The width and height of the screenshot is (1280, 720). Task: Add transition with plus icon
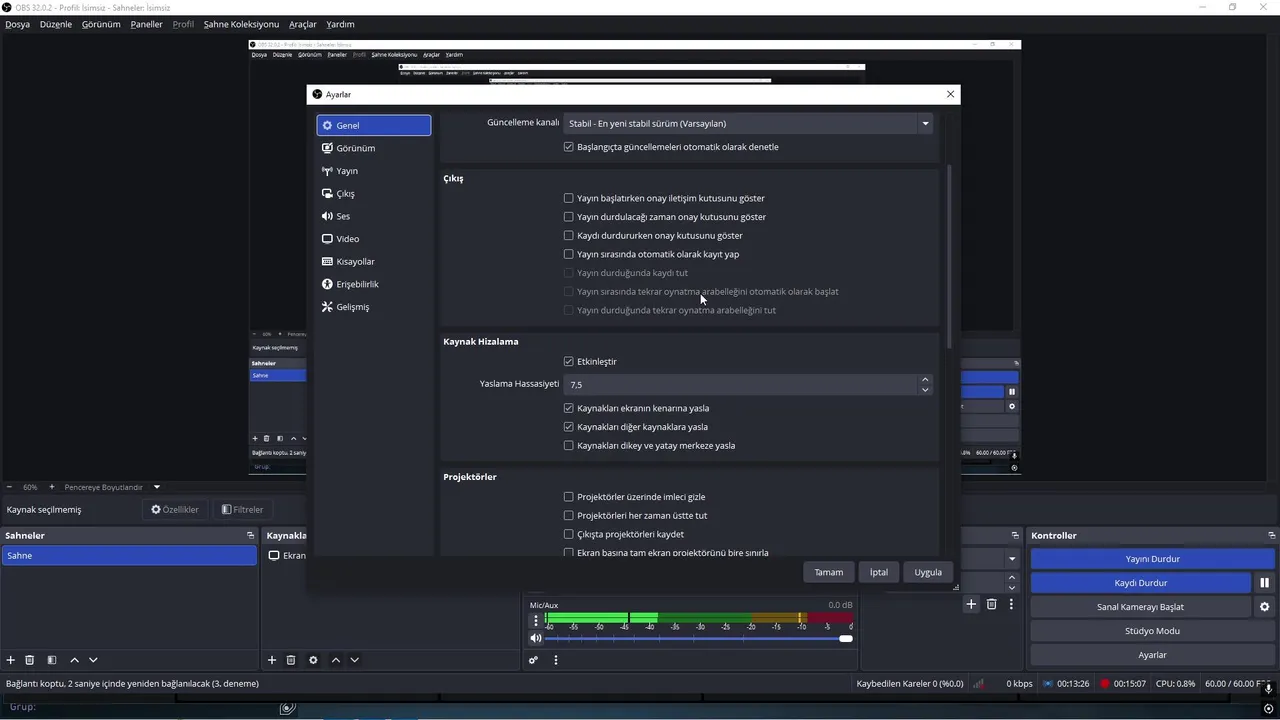click(971, 604)
